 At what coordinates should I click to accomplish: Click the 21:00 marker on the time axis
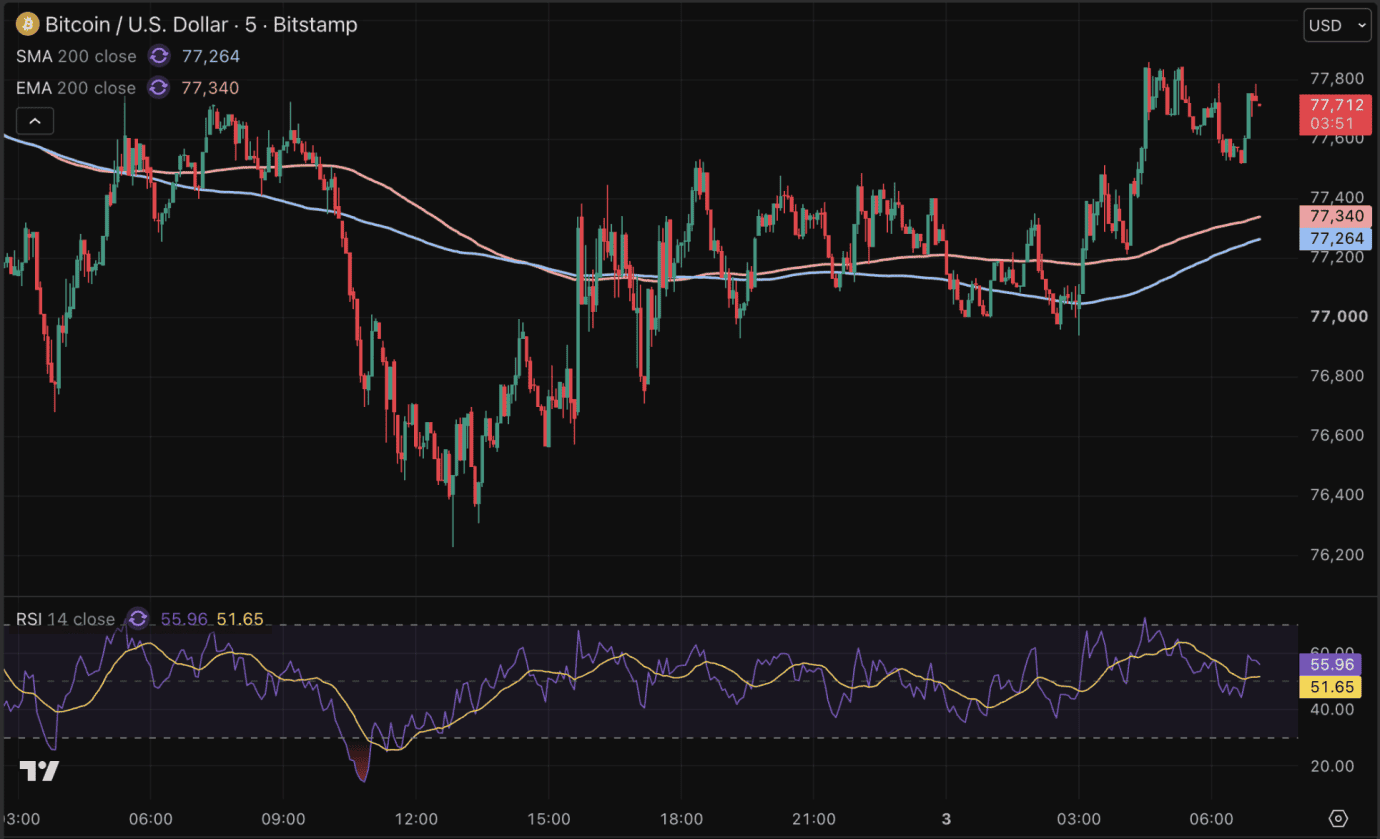tap(814, 819)
